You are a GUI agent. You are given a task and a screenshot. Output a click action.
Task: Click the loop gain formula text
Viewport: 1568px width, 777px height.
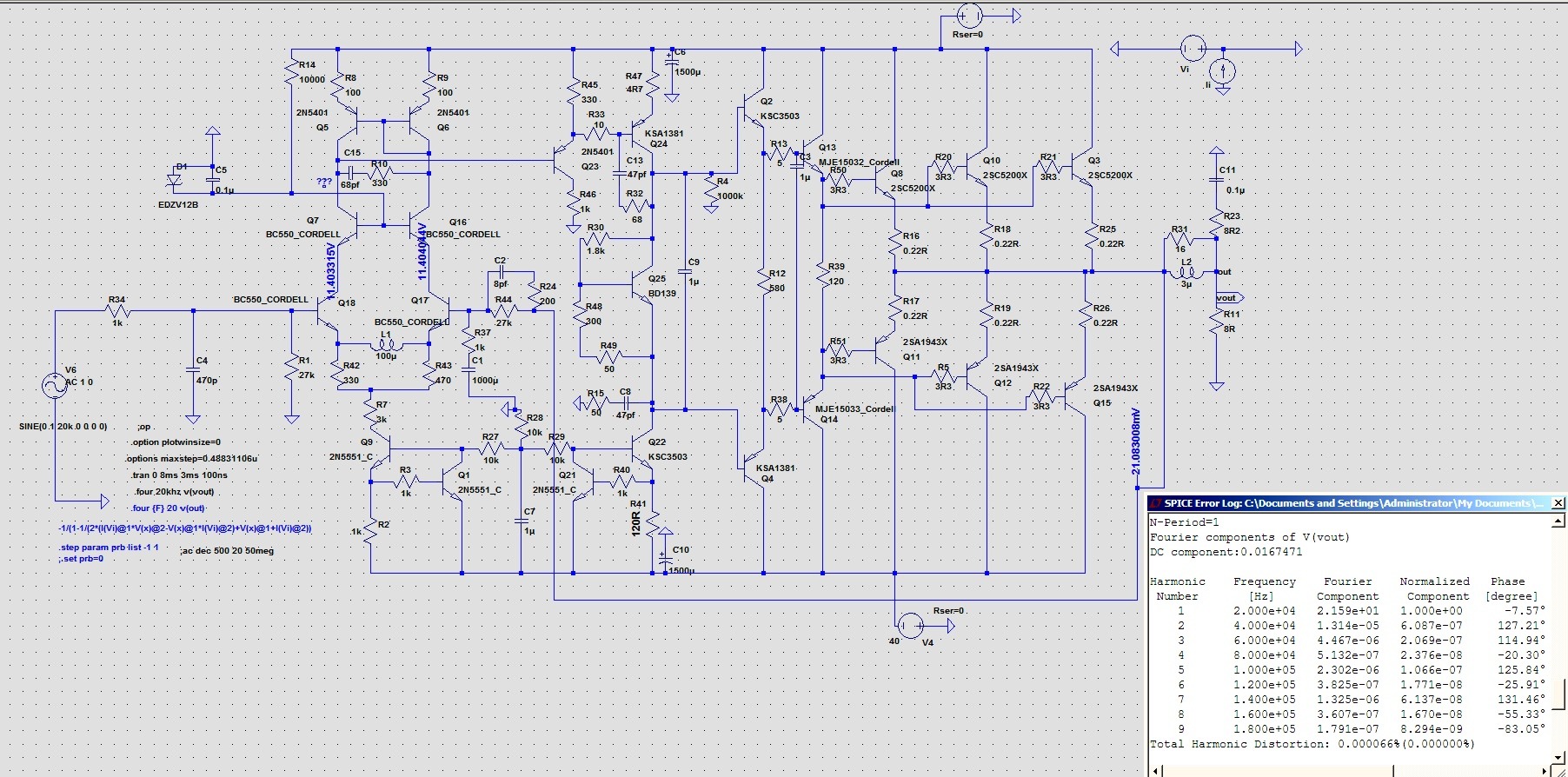click(185, 528)
